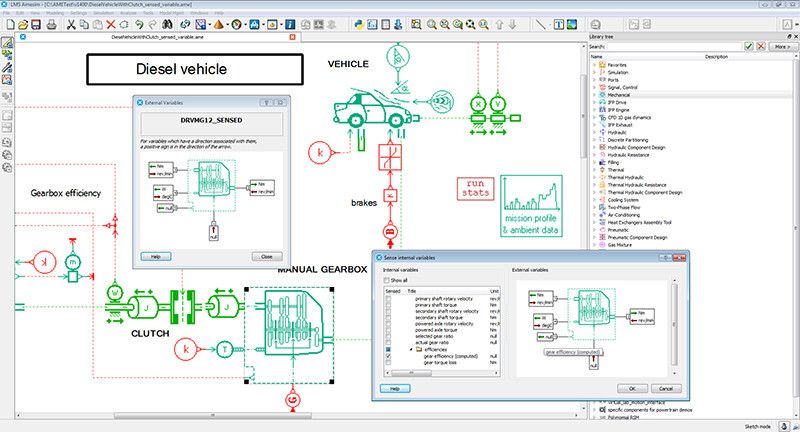Viewport: 800px width, 432px height.
Task: Click the Open folder toolbar icon
Action: [x=23, y=24]
